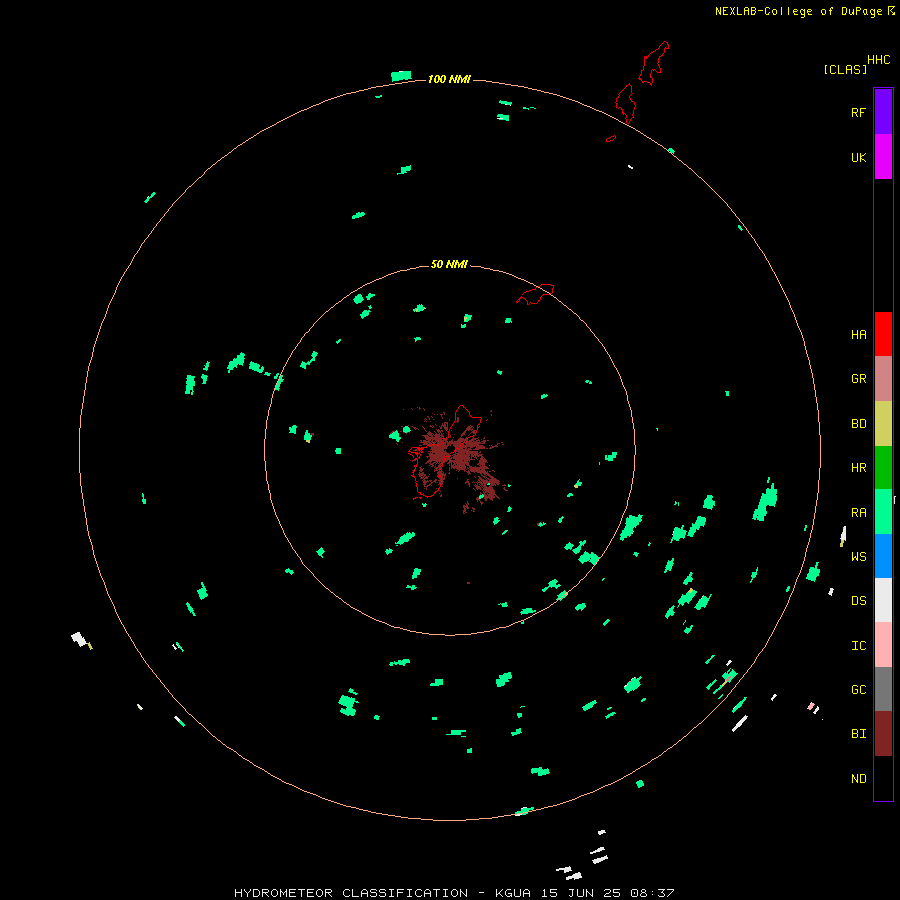Click the '50 NMI' range ring label
The image size is (900, 900).
449,264
